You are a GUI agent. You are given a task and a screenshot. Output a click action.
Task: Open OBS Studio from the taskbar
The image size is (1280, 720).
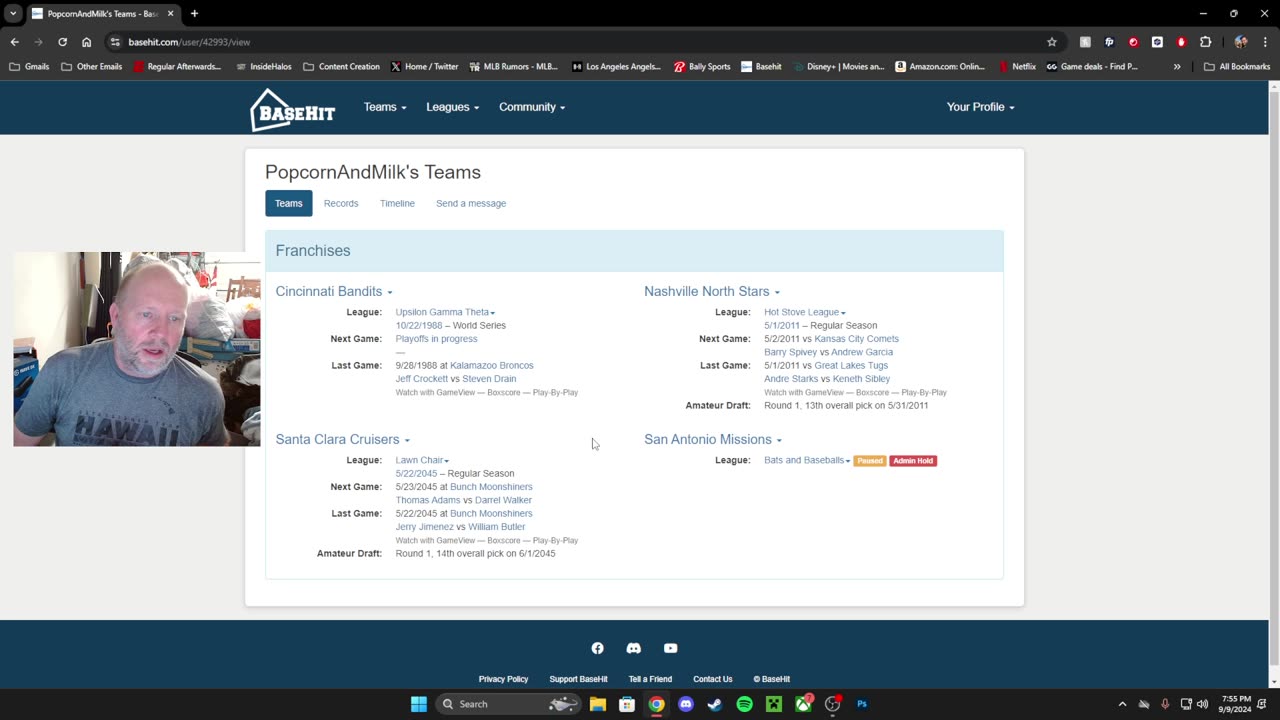click(833, 704)
